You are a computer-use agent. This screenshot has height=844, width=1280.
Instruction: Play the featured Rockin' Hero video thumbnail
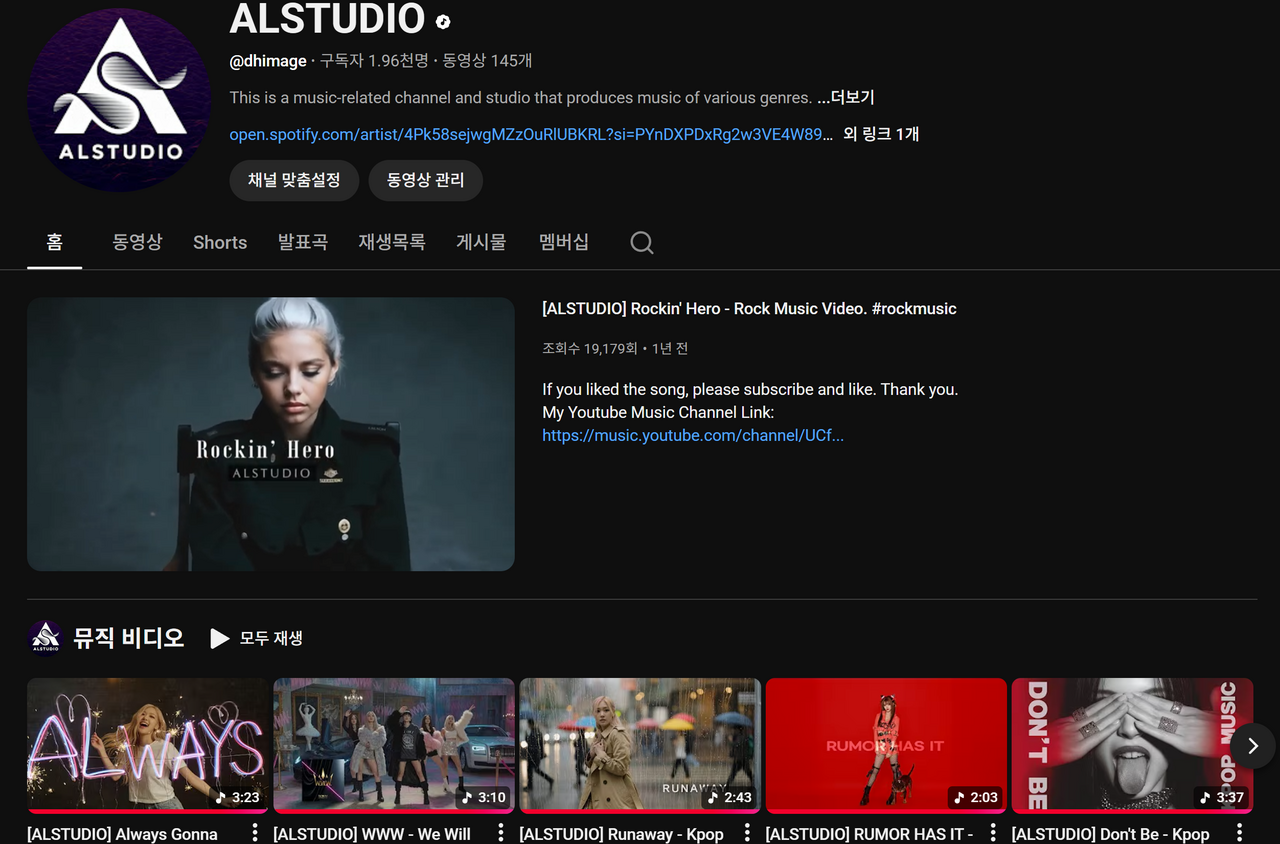[271, 434]
